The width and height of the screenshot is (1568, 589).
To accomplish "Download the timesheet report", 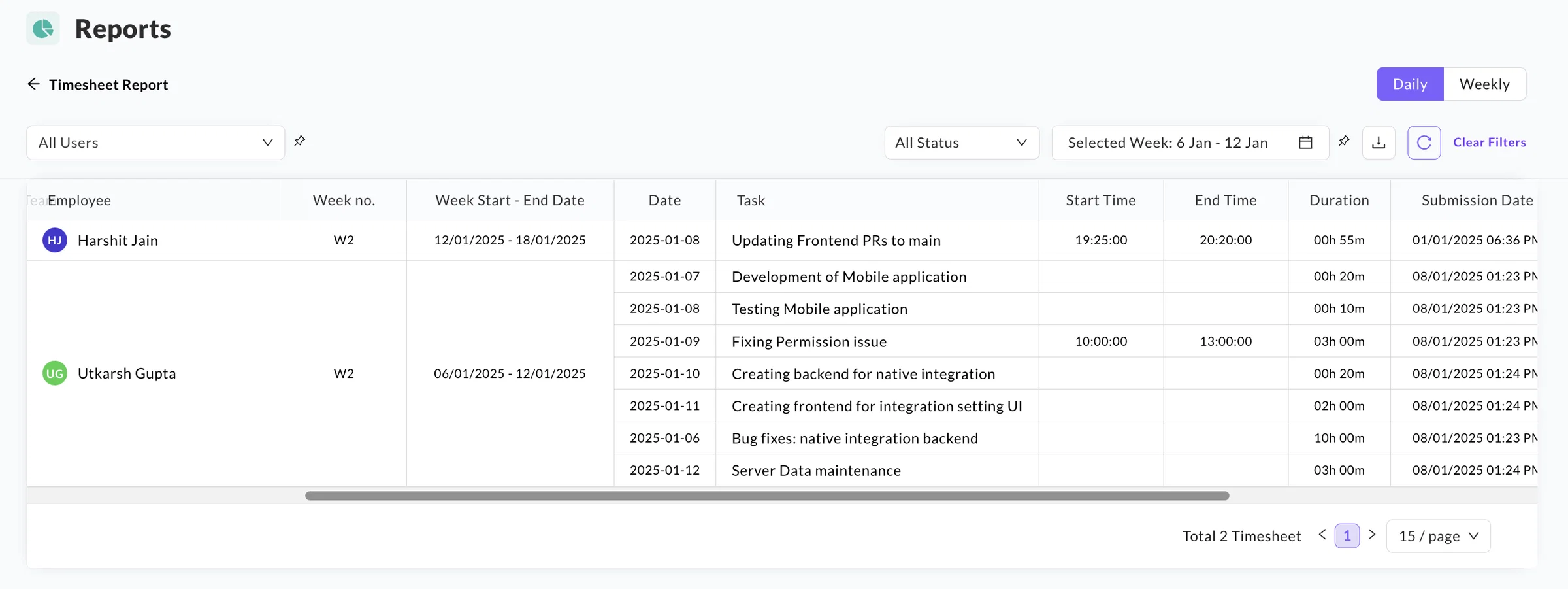I will (1379, 143).
